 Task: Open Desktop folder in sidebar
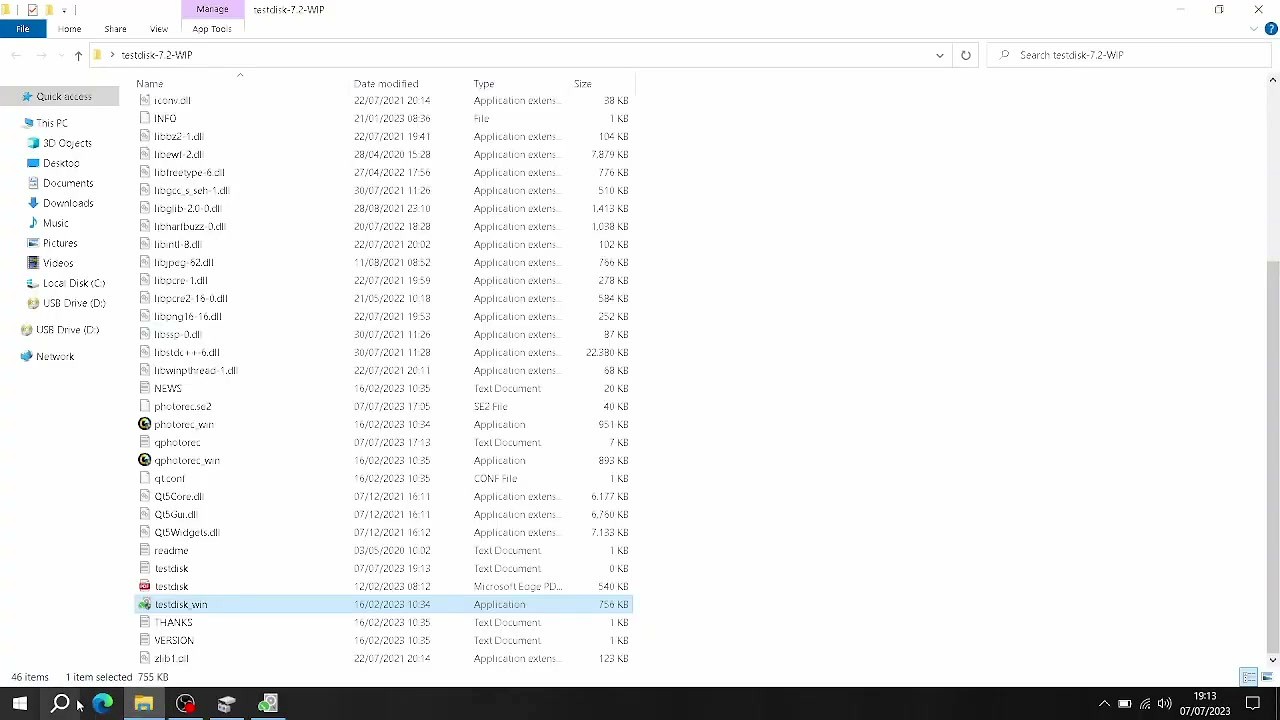tap(61, 163)
